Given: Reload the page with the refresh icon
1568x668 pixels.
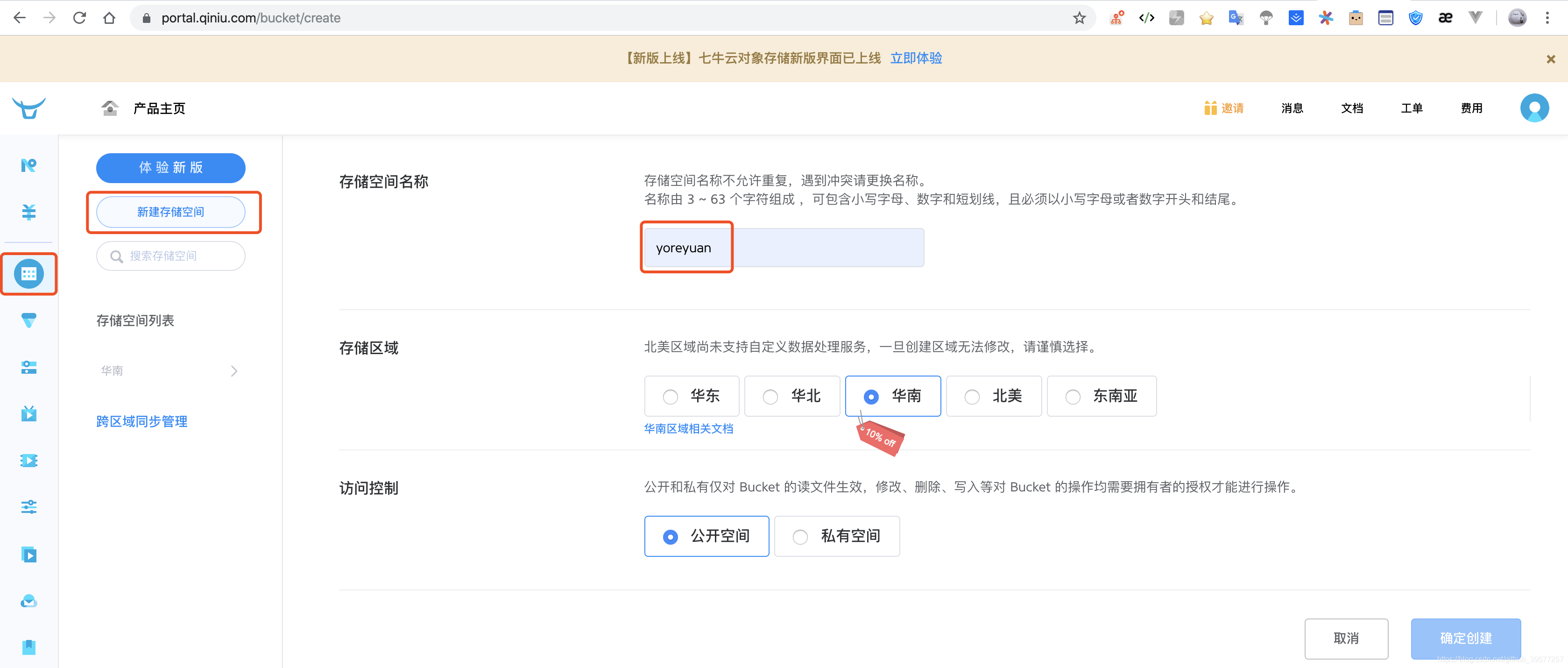Looking at the screenshot, I should pos(79,18).
